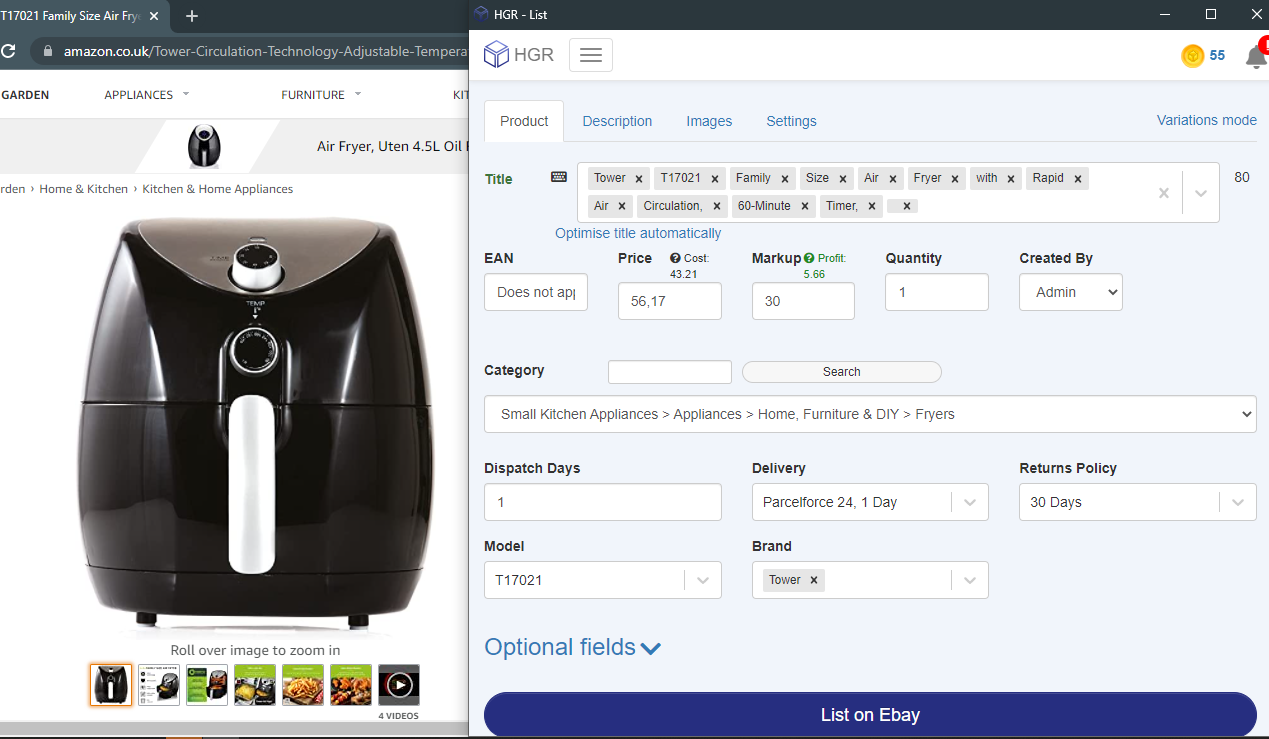Viewport: 1269px width, 739px height.
Task: Open notifications bell icon
Action: [x=1256, y=57]
